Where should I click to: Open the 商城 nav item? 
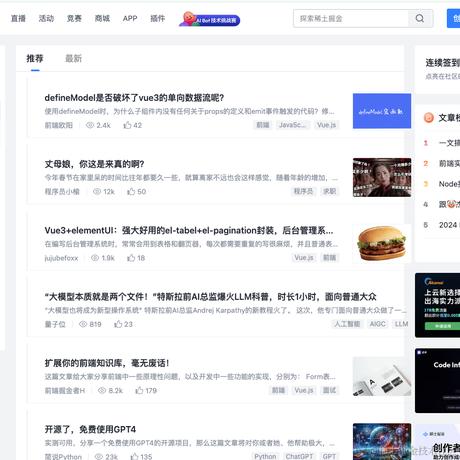tap(102, 18)
